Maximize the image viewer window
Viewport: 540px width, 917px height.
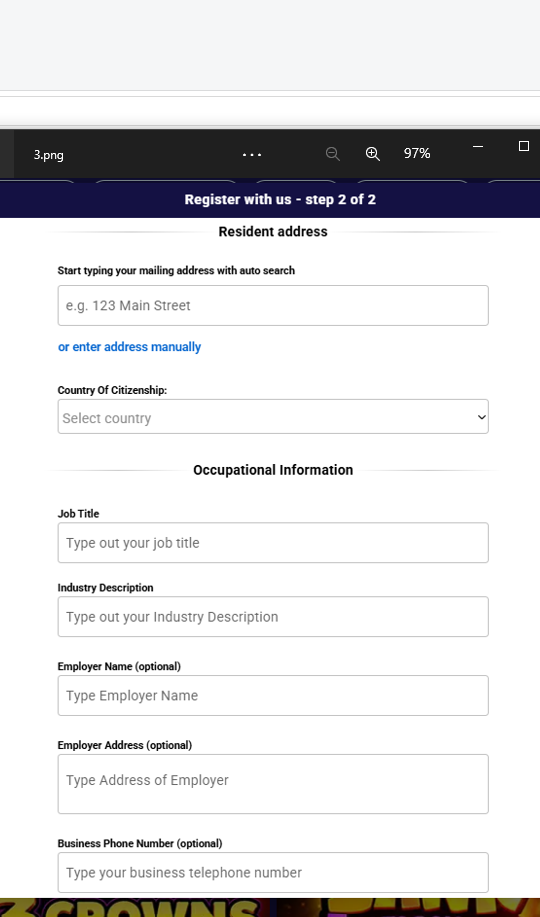coord(524,146)
